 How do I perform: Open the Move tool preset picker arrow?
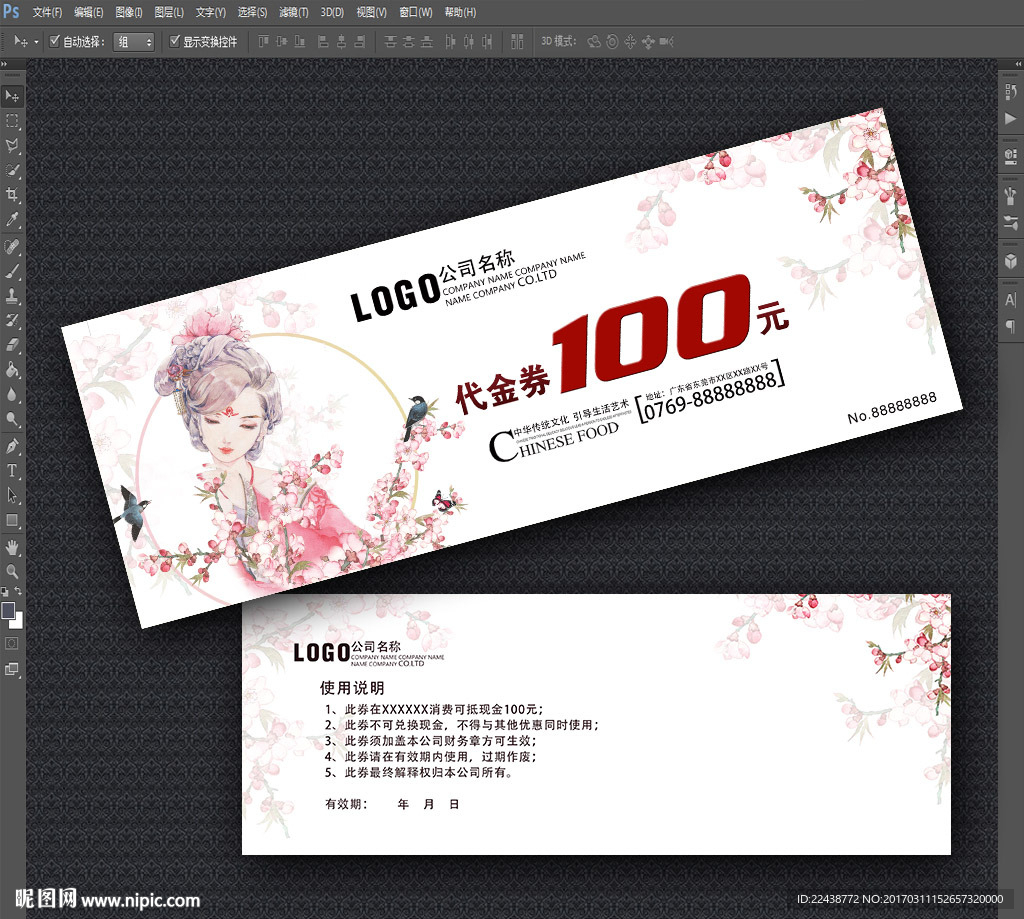(36, 42)
